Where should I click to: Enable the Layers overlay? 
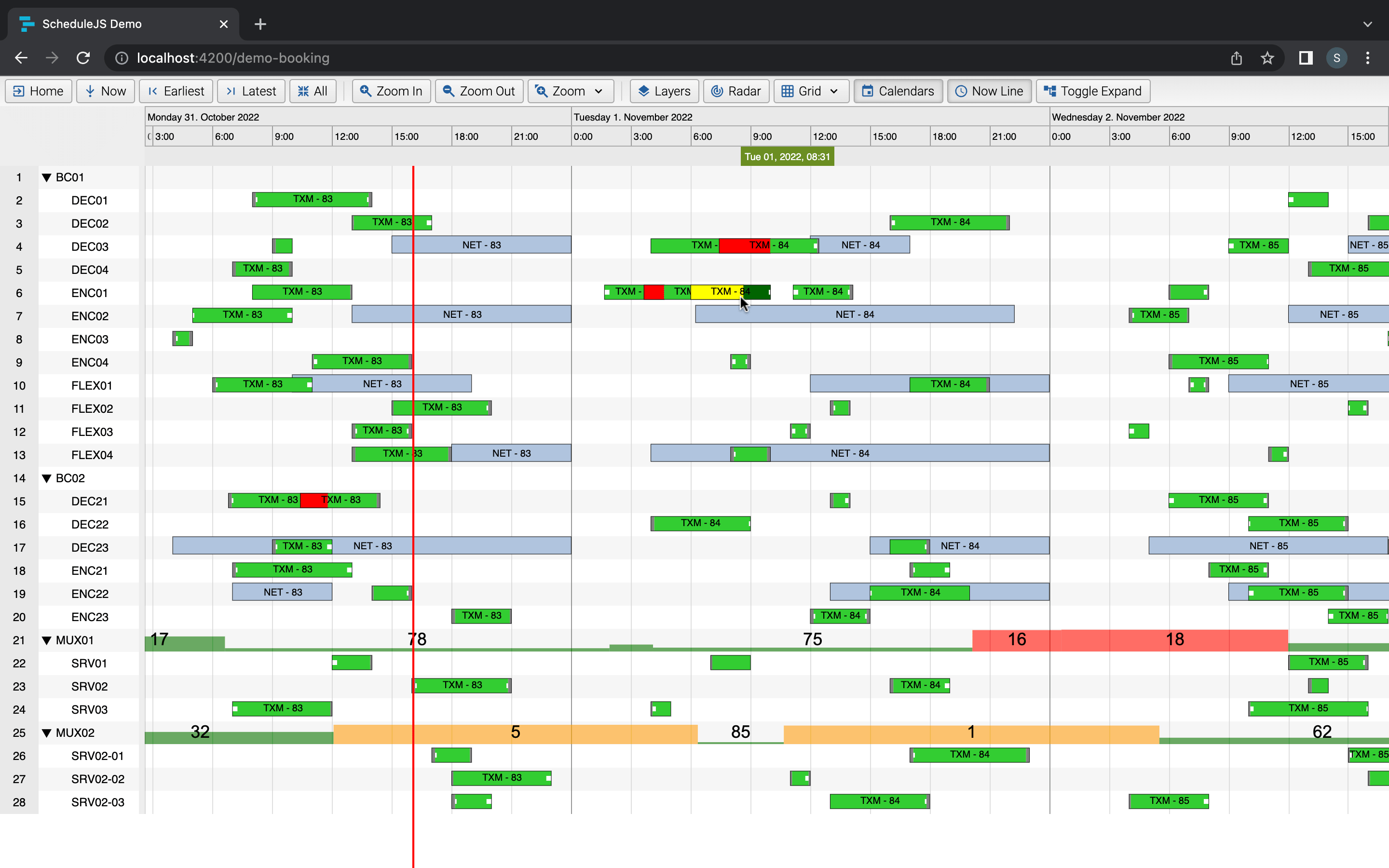[x=644, y=91]
